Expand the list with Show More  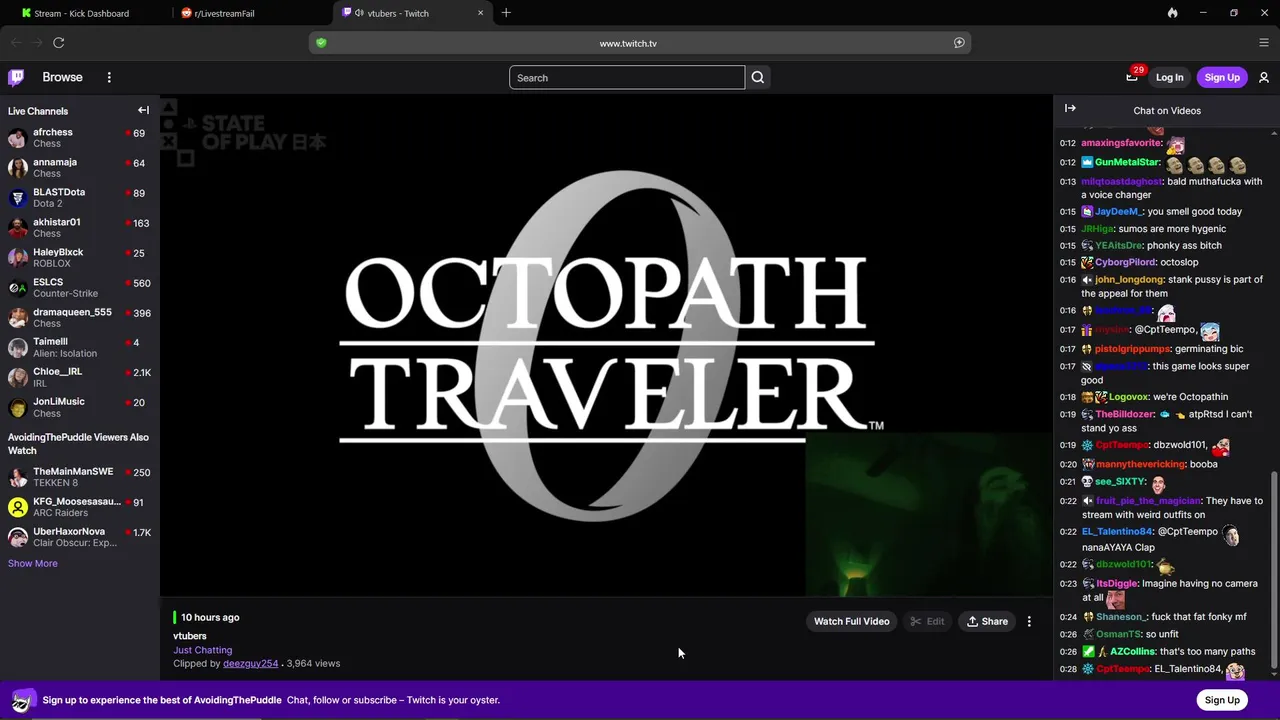[33, 563]
